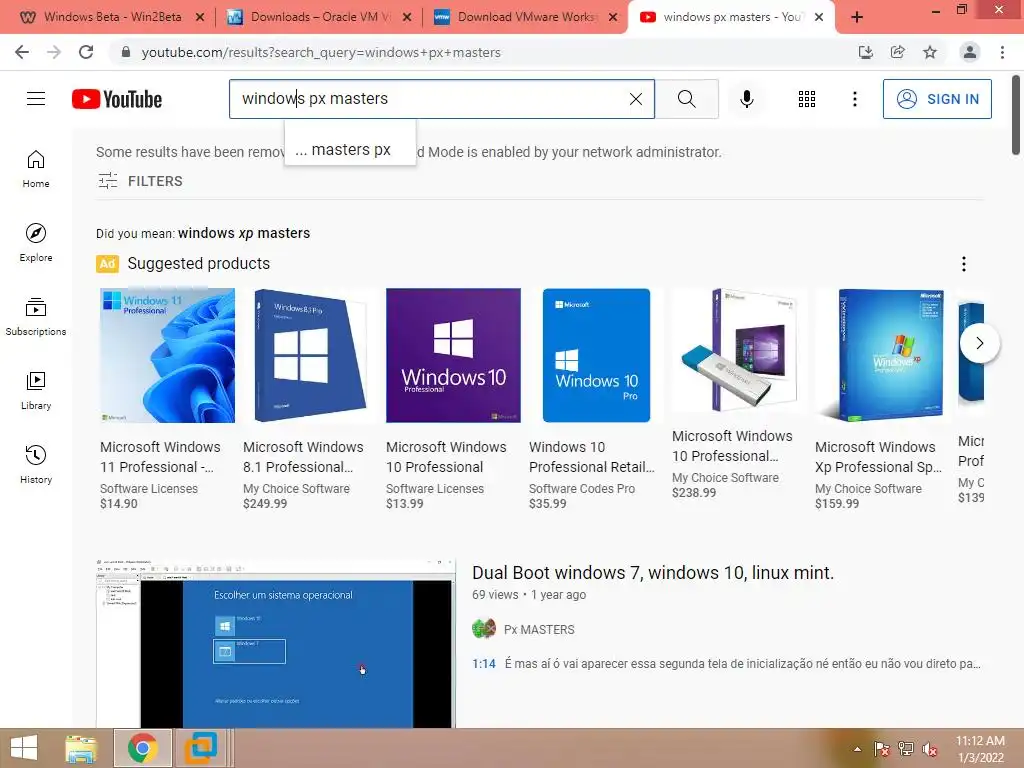This screenshot has height=768, width=1024.
Task: Open the YouTube apps grid icon
Action: [x=807, y=99]
